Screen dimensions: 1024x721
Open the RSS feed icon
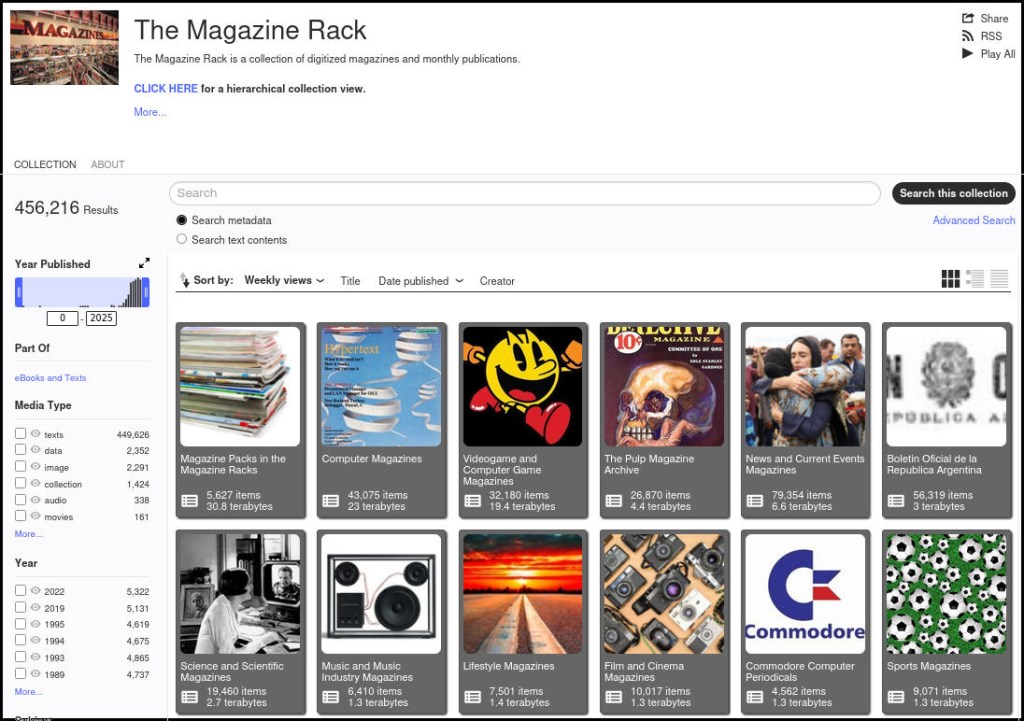tap(967, 36)
